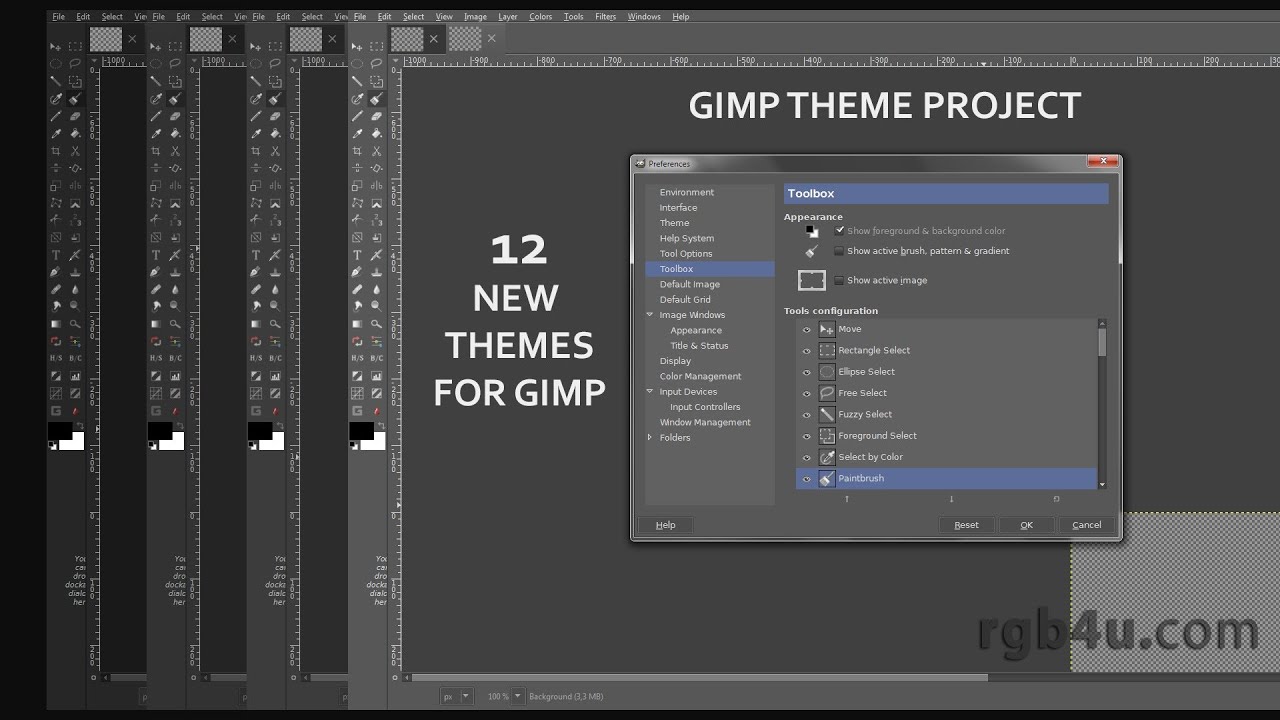Toggle visibility eye for Move tool

(x=807, y=329)
